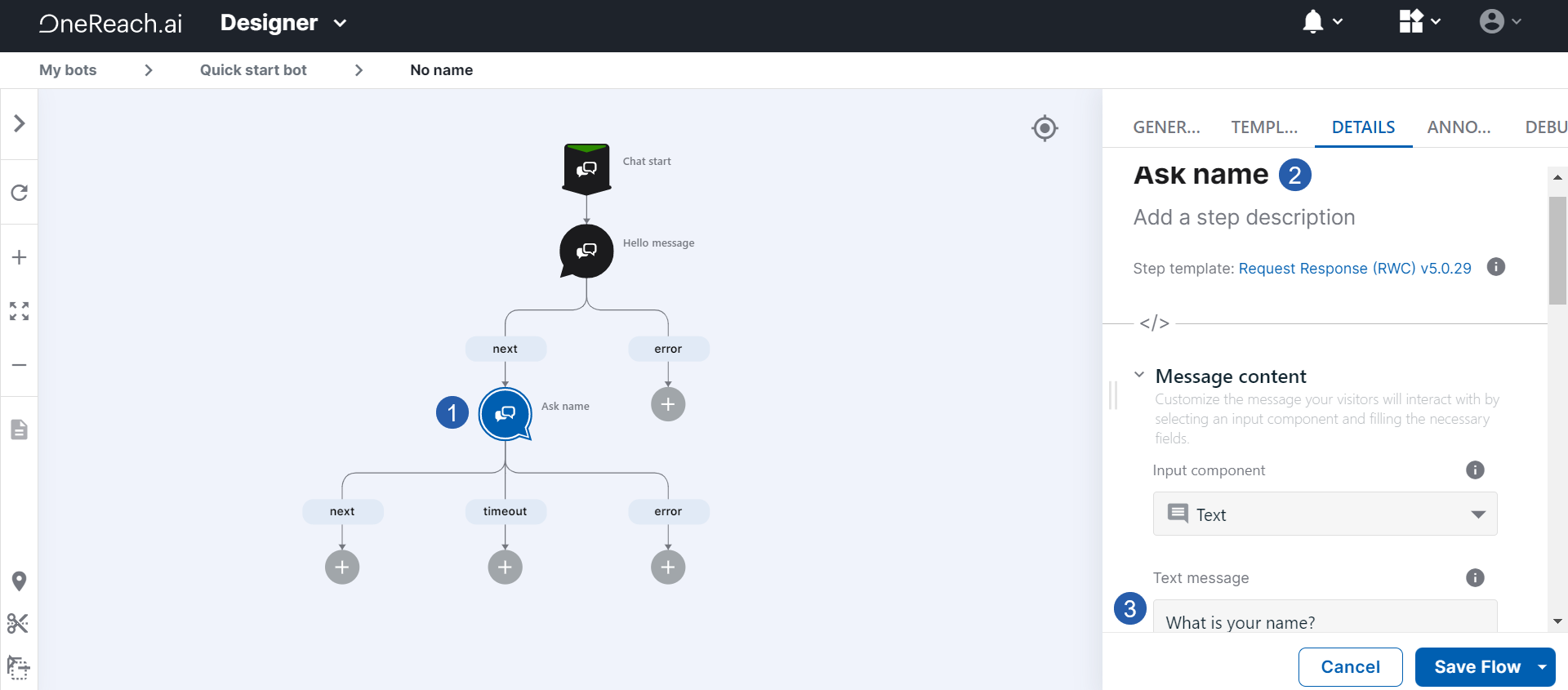Screen dimensions: 1568x690
Task: Select the Hello message error exit
Action: click(x=668, y=349)
